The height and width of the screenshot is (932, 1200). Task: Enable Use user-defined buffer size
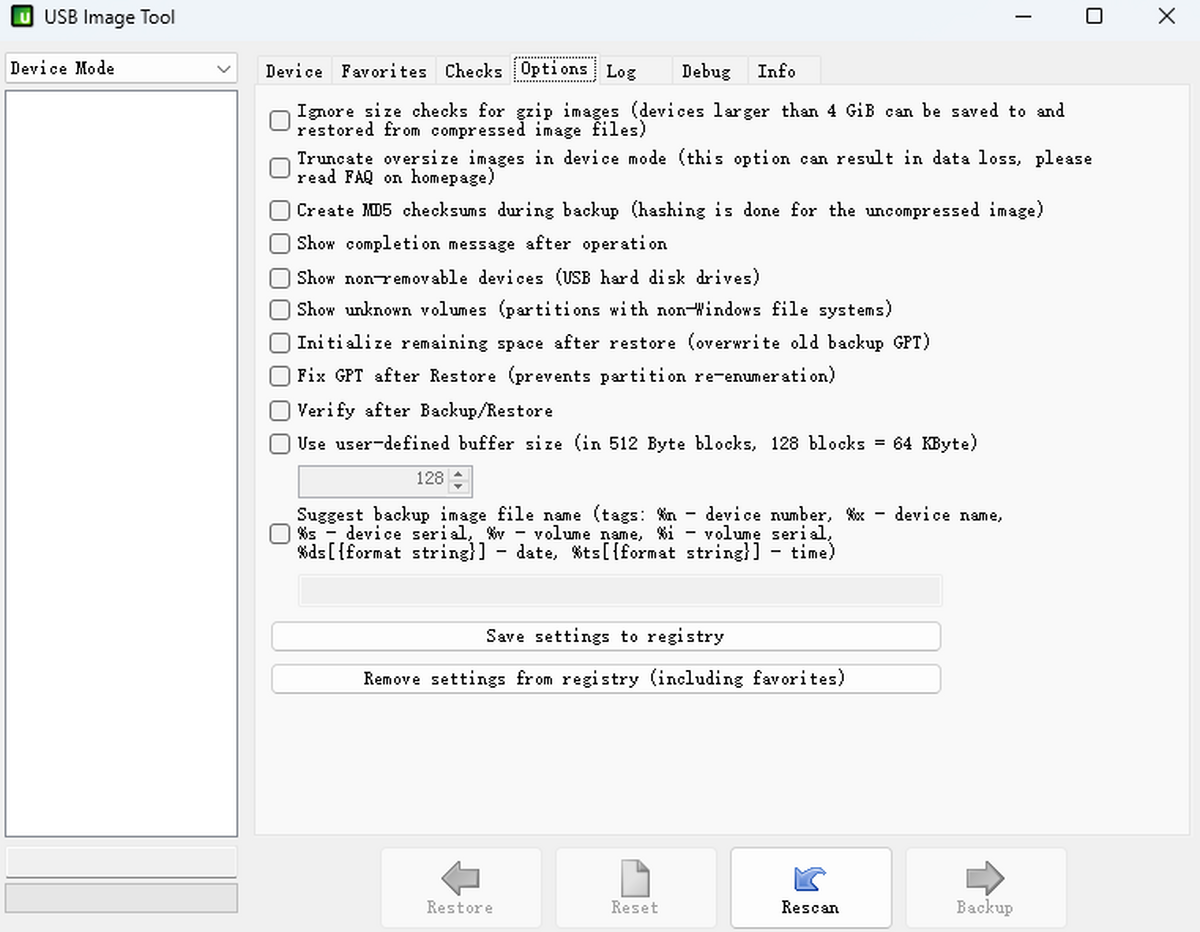pos(280,443)
